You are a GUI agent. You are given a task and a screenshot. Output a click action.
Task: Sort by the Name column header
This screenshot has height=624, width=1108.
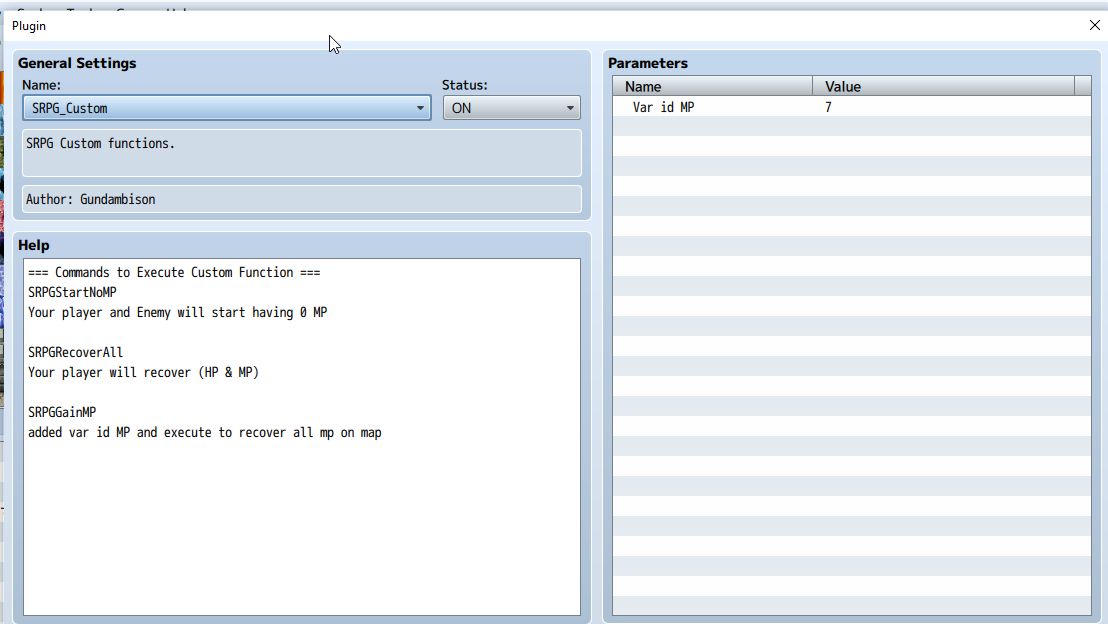click(x=712, y=86)
